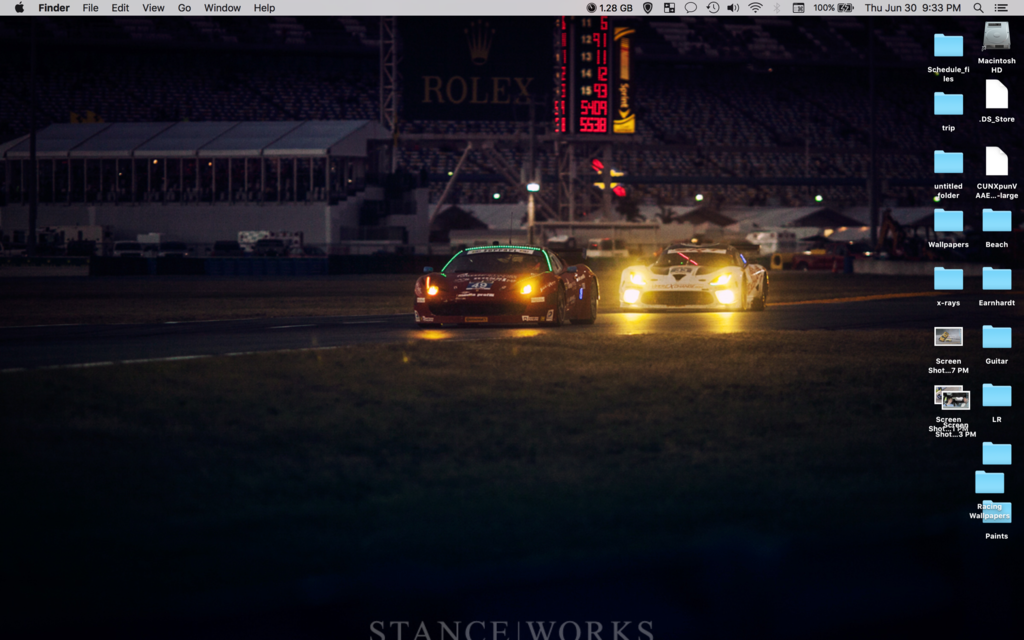1024x640 pixels.
Task: Open the Time Machine menu icon
Action: pyautogui.click(x=712, y=8)
